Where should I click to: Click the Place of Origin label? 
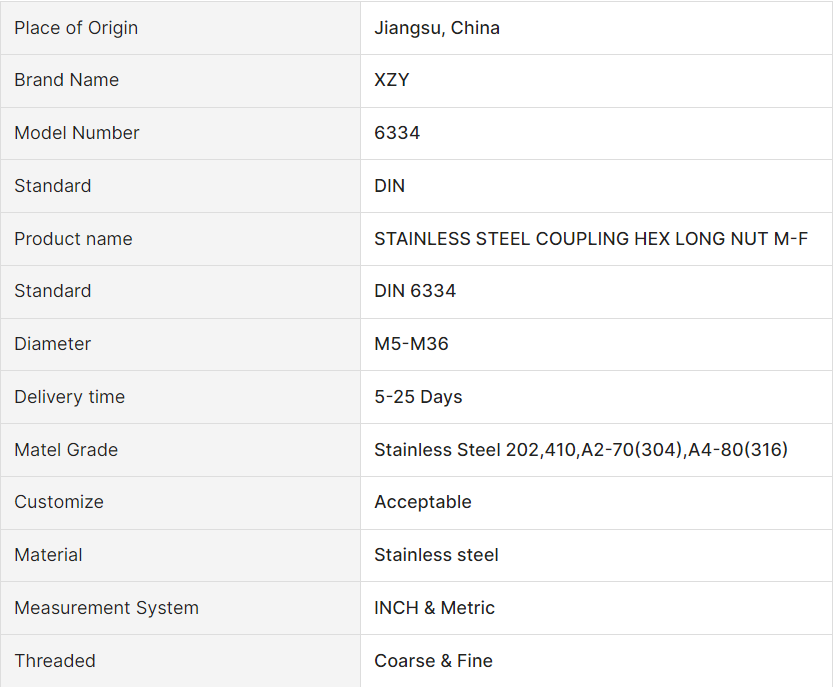click(76, 28)
